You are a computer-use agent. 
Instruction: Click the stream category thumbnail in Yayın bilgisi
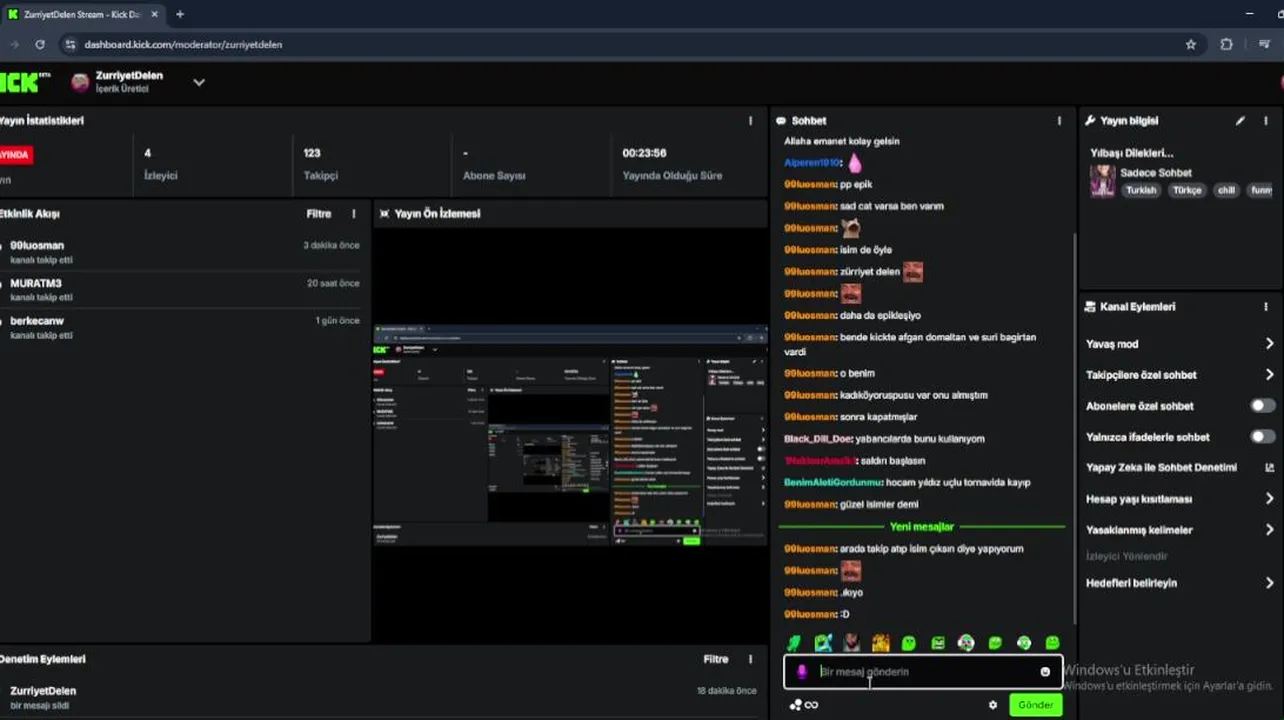click(x=1102, y=181)
